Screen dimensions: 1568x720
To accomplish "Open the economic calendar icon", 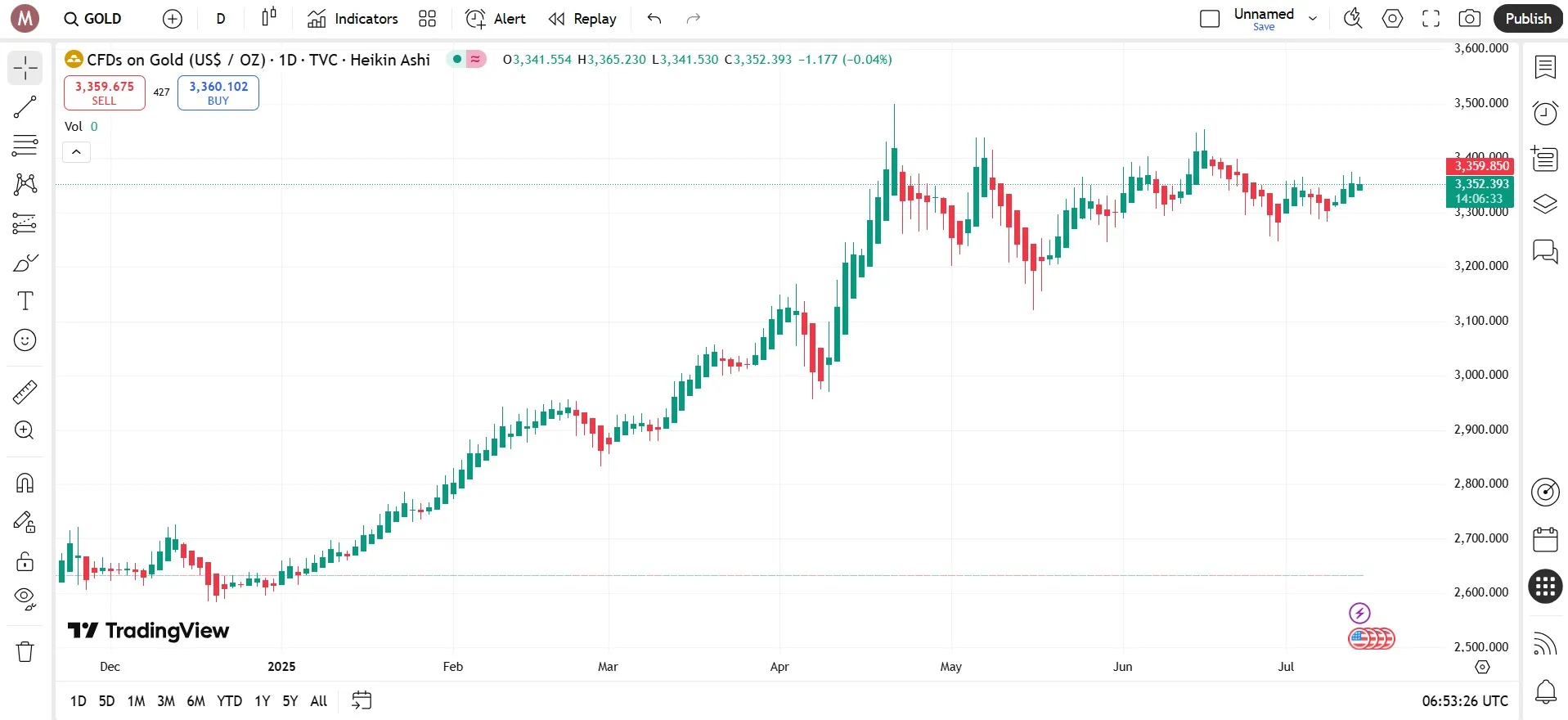I will pyautogui.click(x=1544, y=540).
